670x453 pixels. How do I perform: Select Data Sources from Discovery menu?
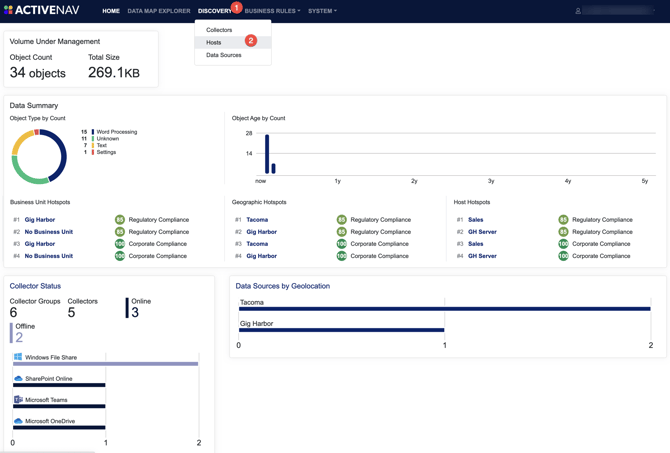click(x=223, y=55)
